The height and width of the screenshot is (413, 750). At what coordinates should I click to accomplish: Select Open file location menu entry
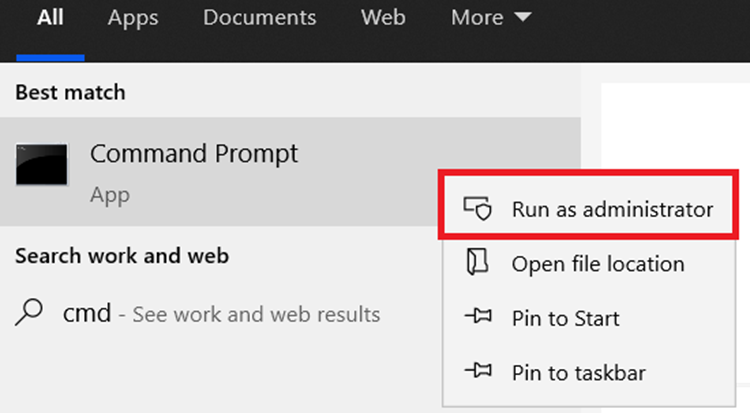click(598, 264)
